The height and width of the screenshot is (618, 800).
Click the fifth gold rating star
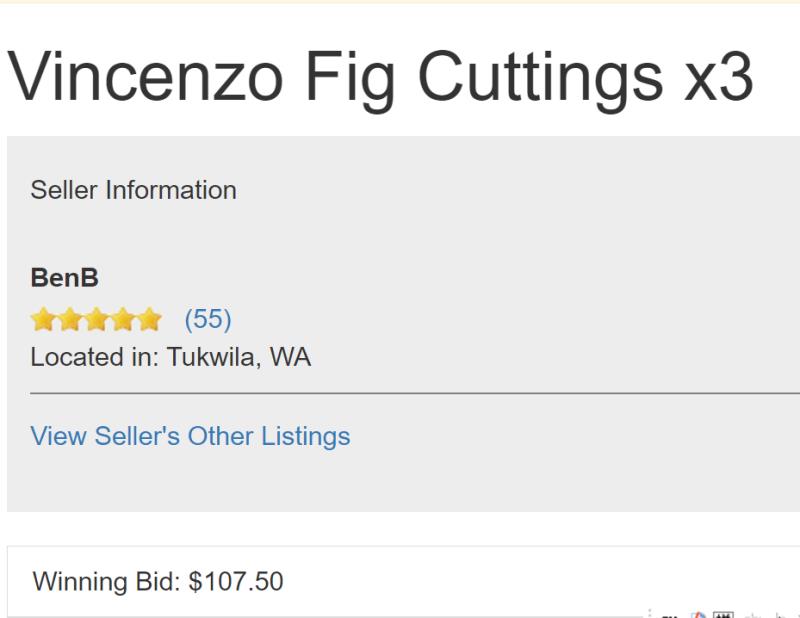point(149,319)
